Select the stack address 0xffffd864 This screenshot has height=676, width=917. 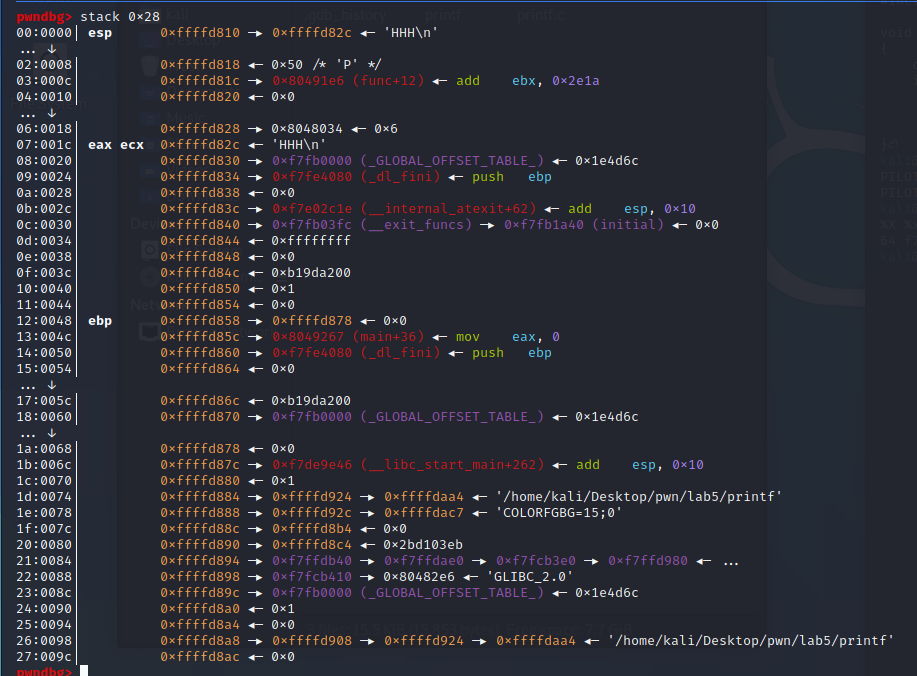200,369
